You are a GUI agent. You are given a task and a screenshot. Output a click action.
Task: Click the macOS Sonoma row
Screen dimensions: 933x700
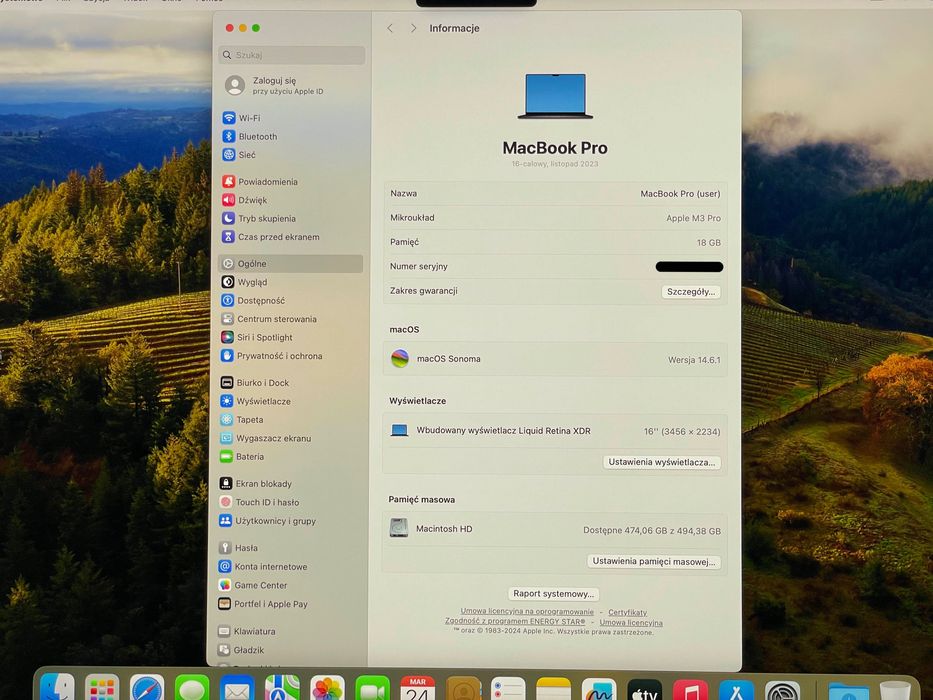555,359
